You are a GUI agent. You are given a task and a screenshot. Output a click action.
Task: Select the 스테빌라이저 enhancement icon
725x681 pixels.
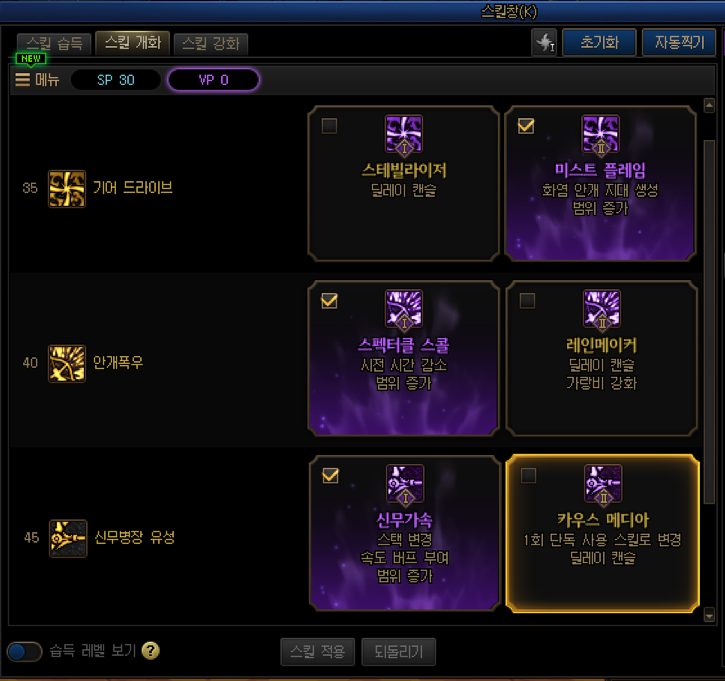pos(404,134)
